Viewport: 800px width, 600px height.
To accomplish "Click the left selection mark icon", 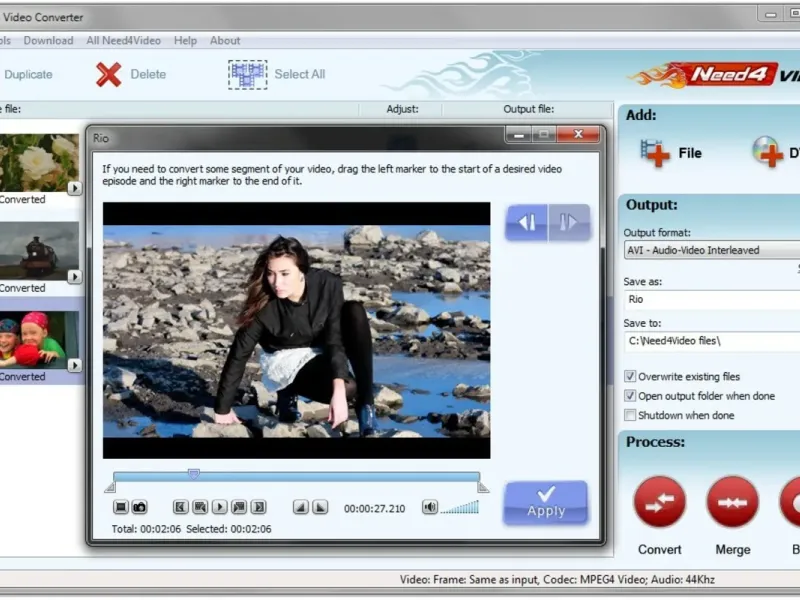I will point(301,507).
